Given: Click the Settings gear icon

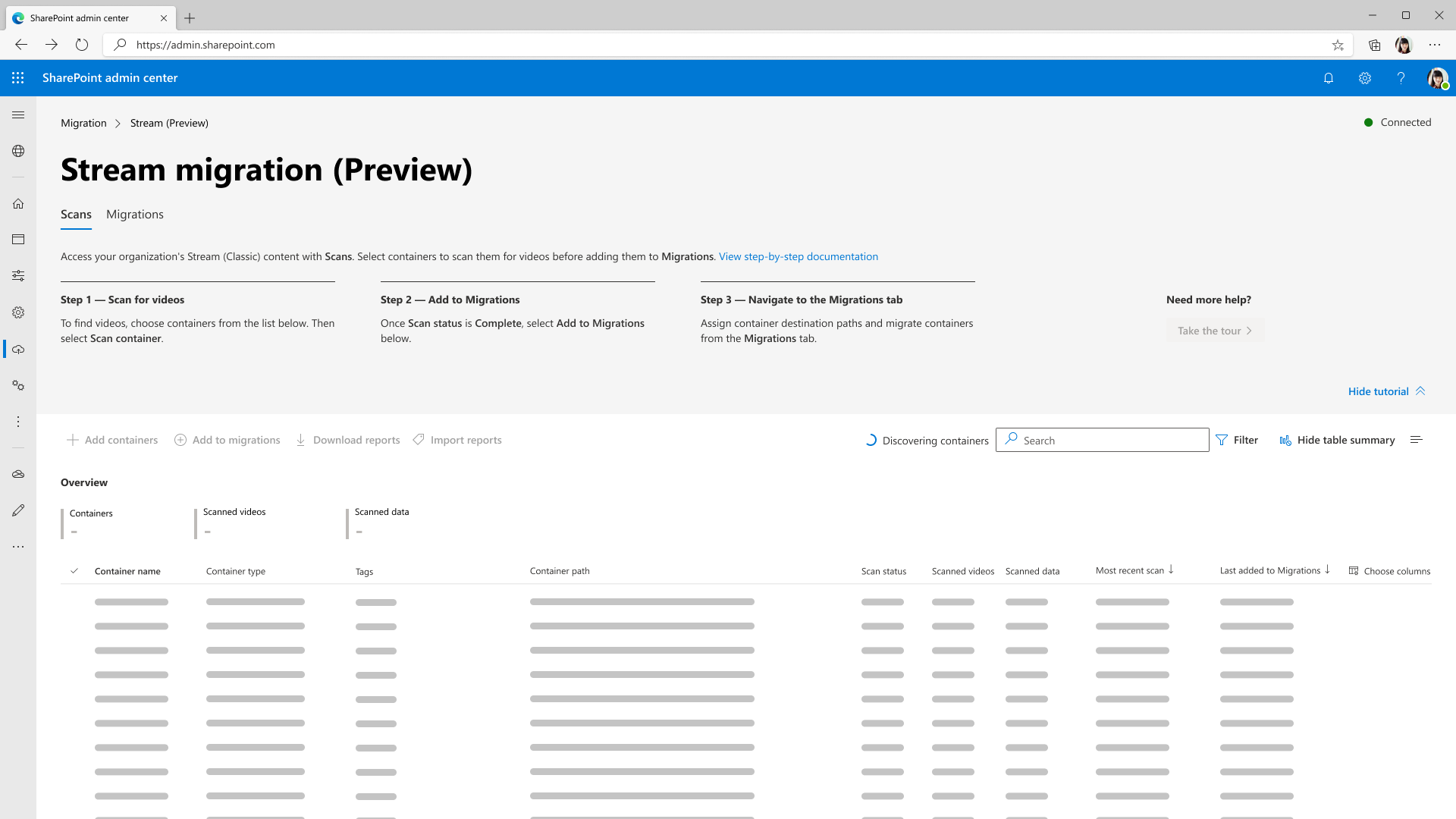Looking at the screenshot, I should [1365, 77].
